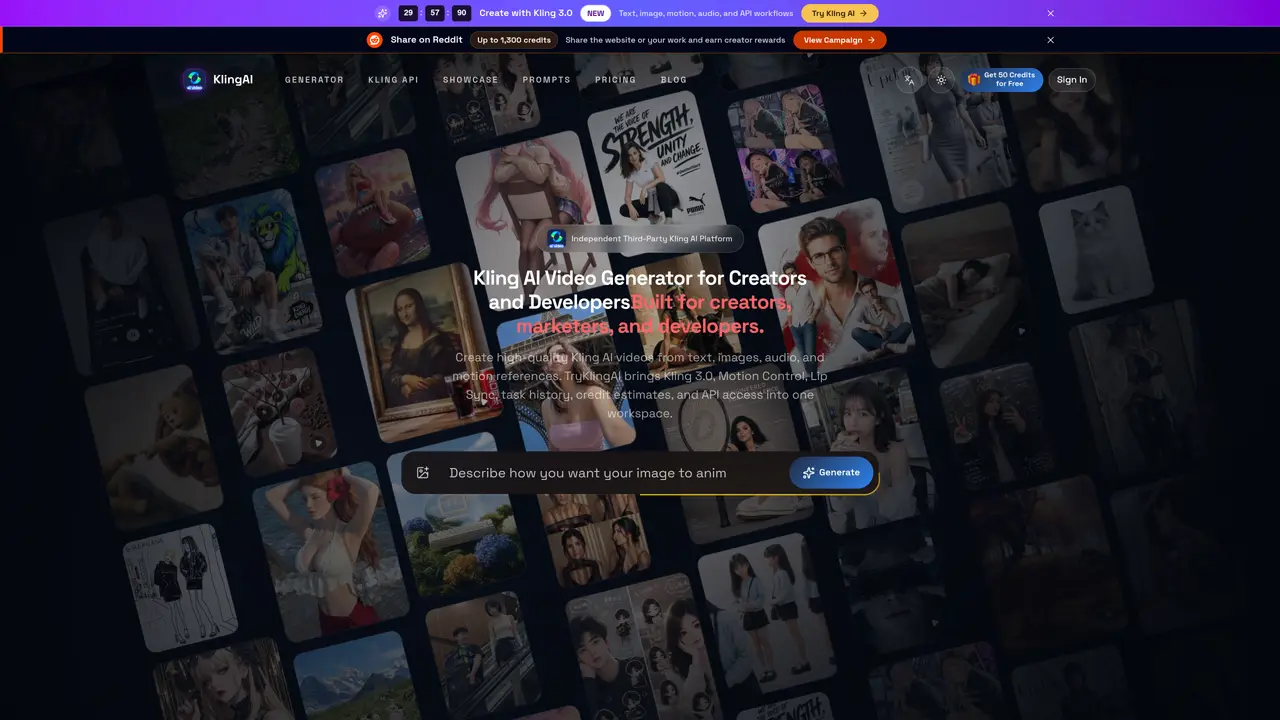Click the image upload icon in prompt box
Screen dimensions: 1280x720
click(423, 473)
